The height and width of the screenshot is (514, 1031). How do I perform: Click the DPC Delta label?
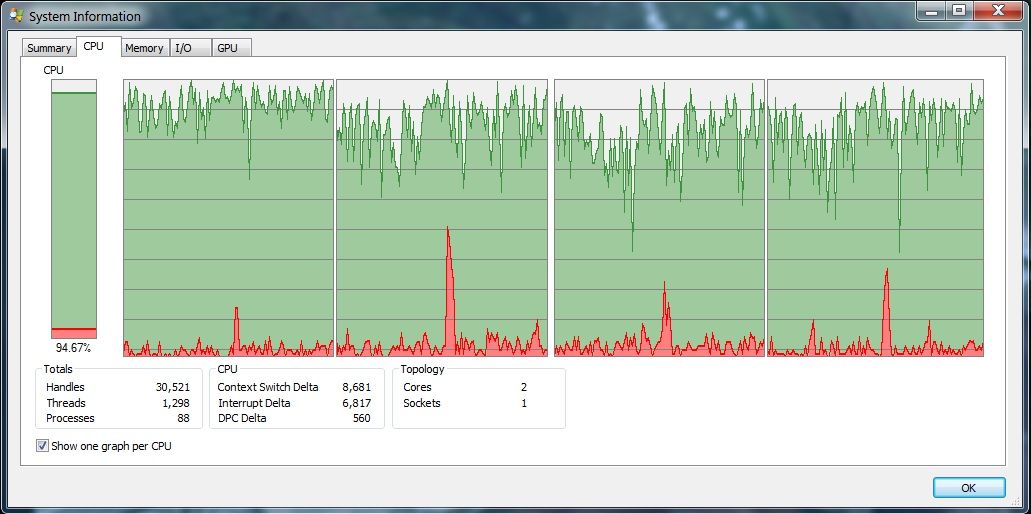pyautogui.click(x=242, y=418)
